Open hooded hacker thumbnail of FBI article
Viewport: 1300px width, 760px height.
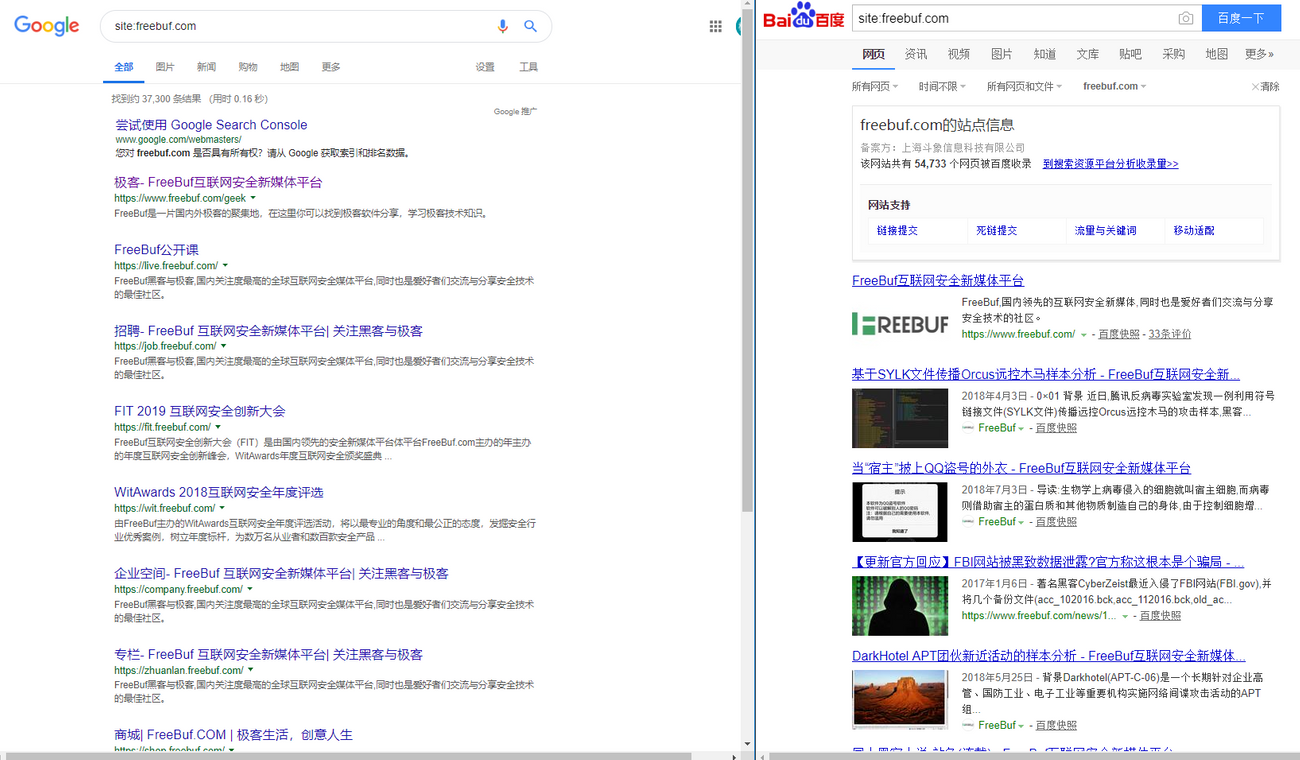click(x=900, y=606)
